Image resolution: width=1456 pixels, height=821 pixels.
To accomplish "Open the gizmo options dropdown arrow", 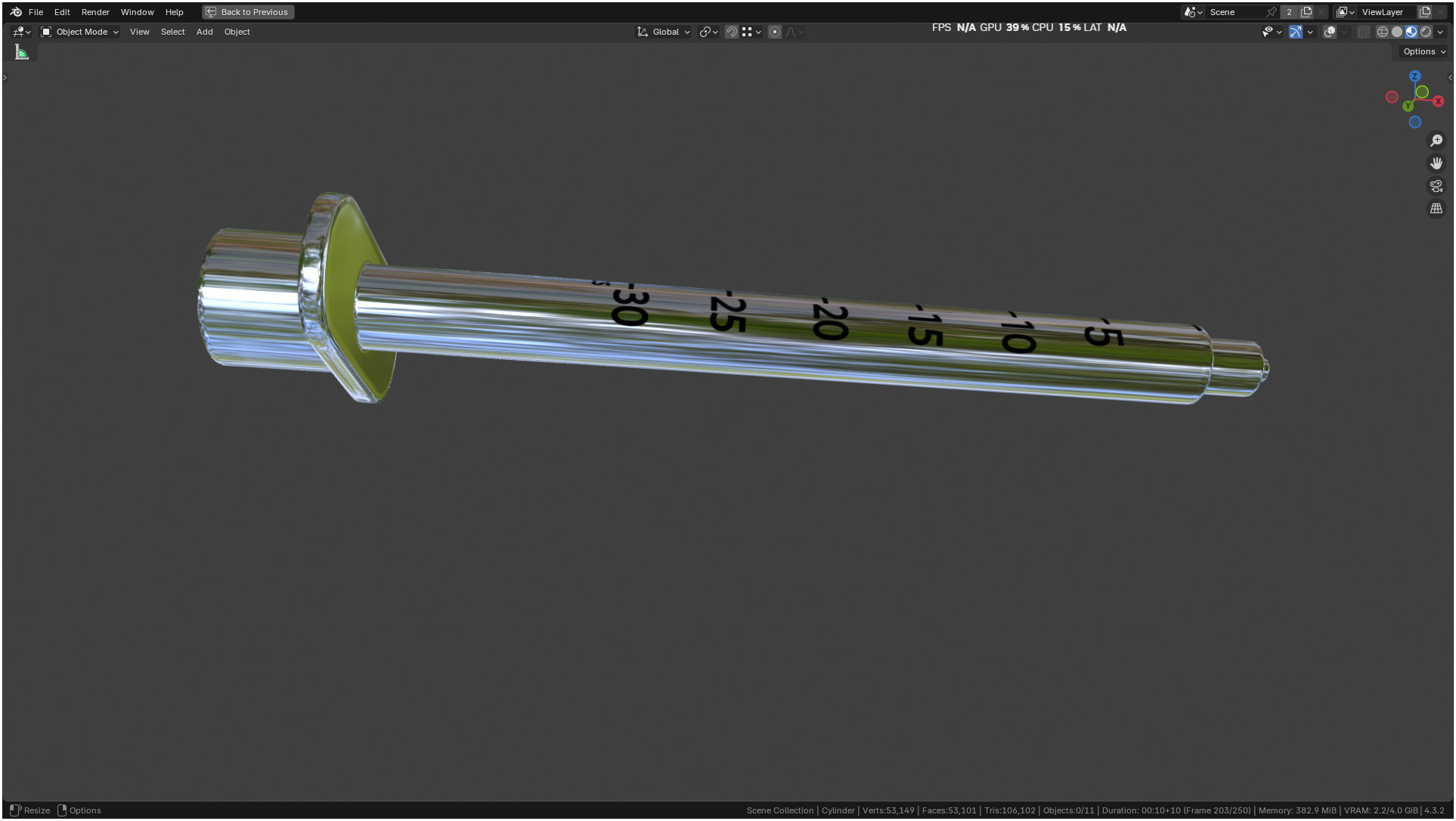I will point(1310,32).
